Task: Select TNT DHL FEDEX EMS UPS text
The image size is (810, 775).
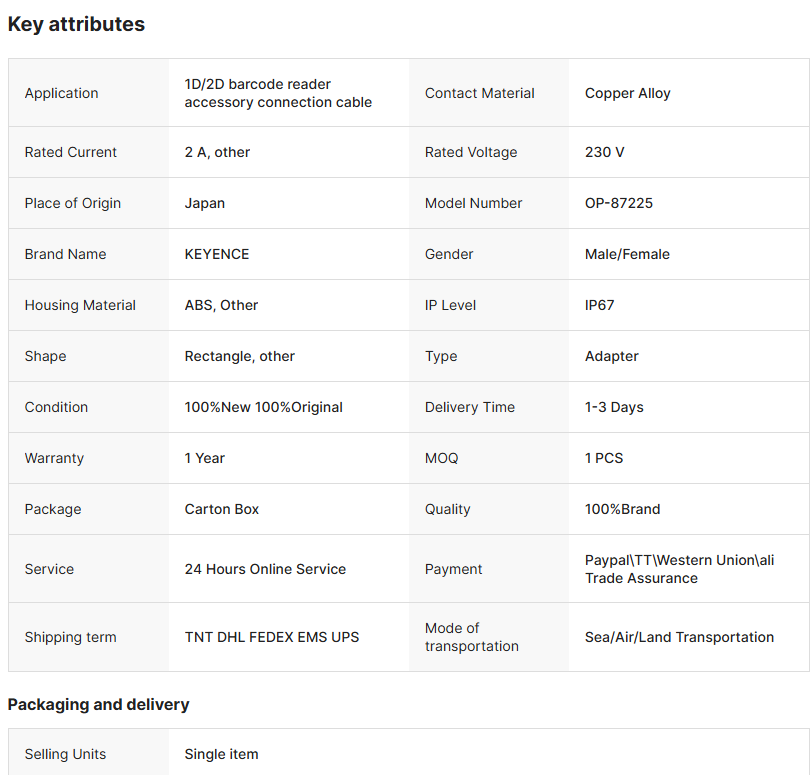Action: pos(272,637)
